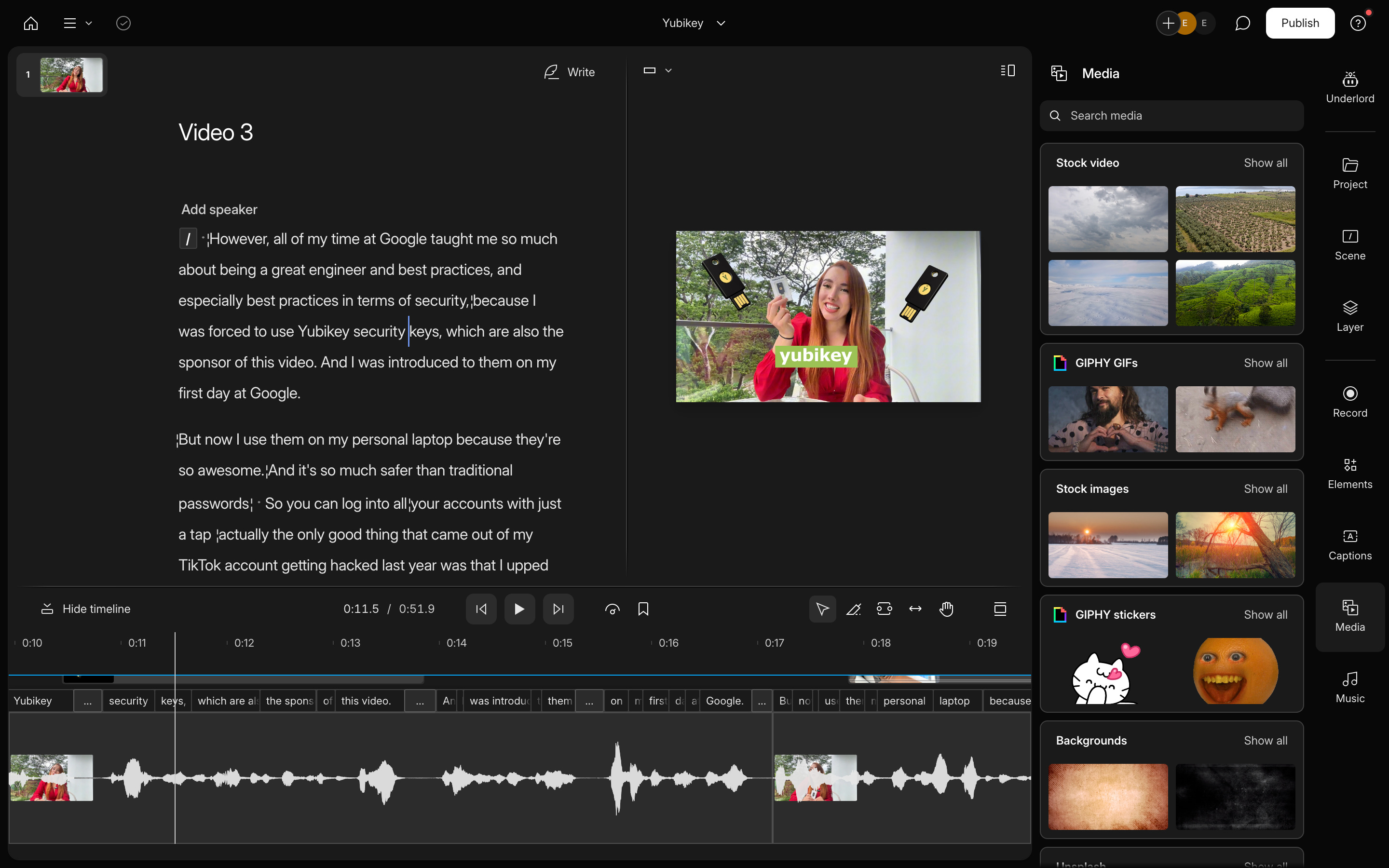Viewport: 1389px width, 868px height.
Task: Click the add collaborator plus icon
Action: [x=1168, y=23]
